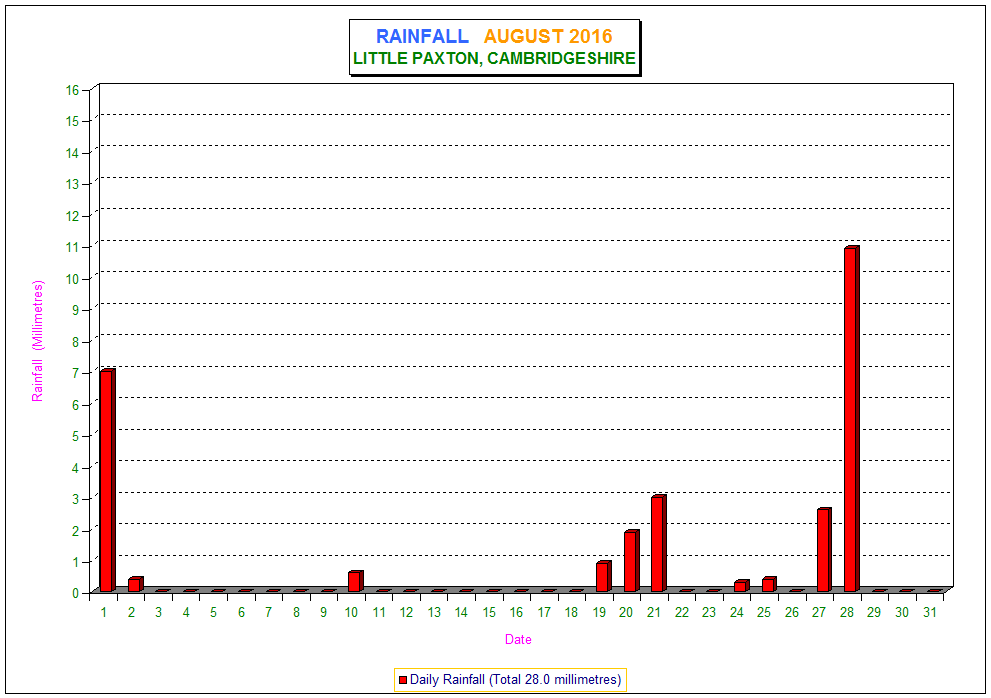Click the x-axis date label 21
This screenshot has width=991, height=698.
point(654,612)
